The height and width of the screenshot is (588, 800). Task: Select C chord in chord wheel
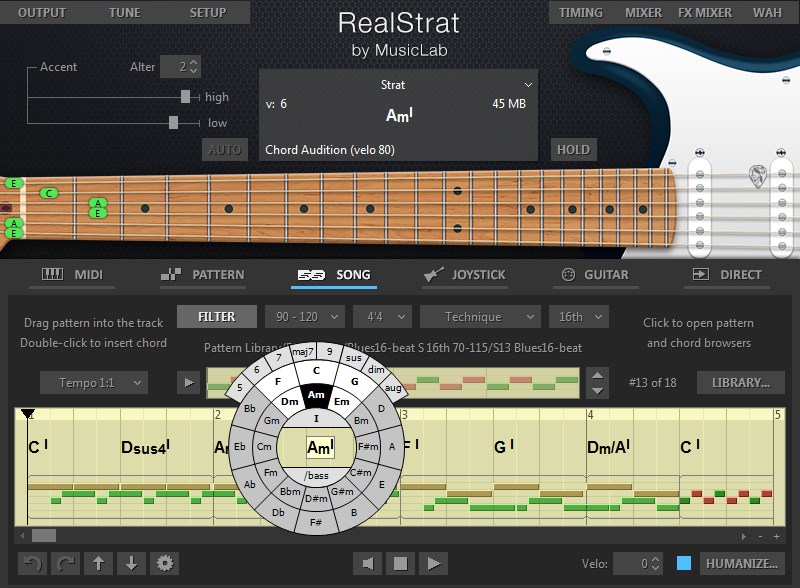[x=316, y=371]
